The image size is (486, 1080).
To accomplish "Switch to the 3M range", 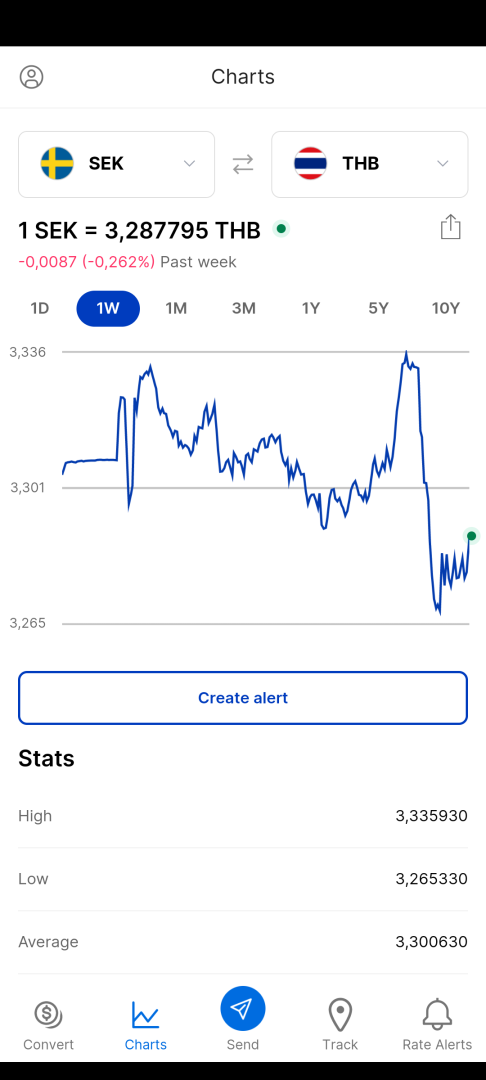I will point(244,308).
